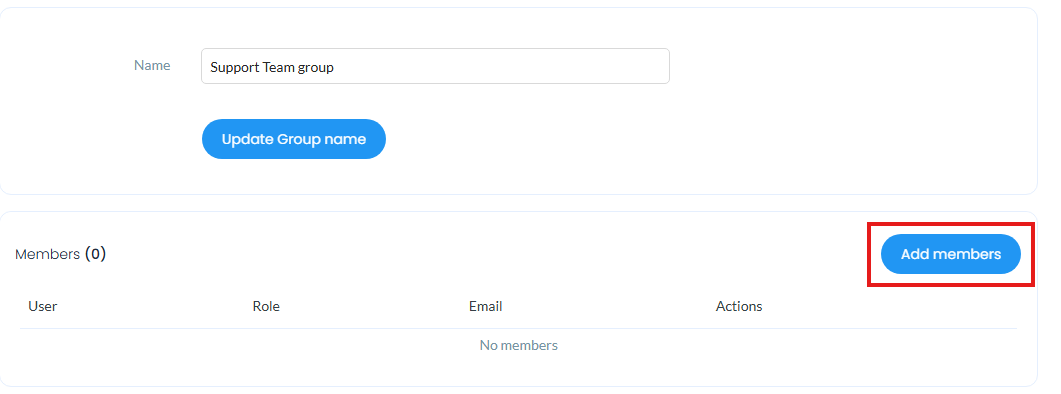Viewport: 1061px width, 394px height.
Task: Place cursor after 'group' in Name field
Action: pyautogui.click(x=335, y=67)
